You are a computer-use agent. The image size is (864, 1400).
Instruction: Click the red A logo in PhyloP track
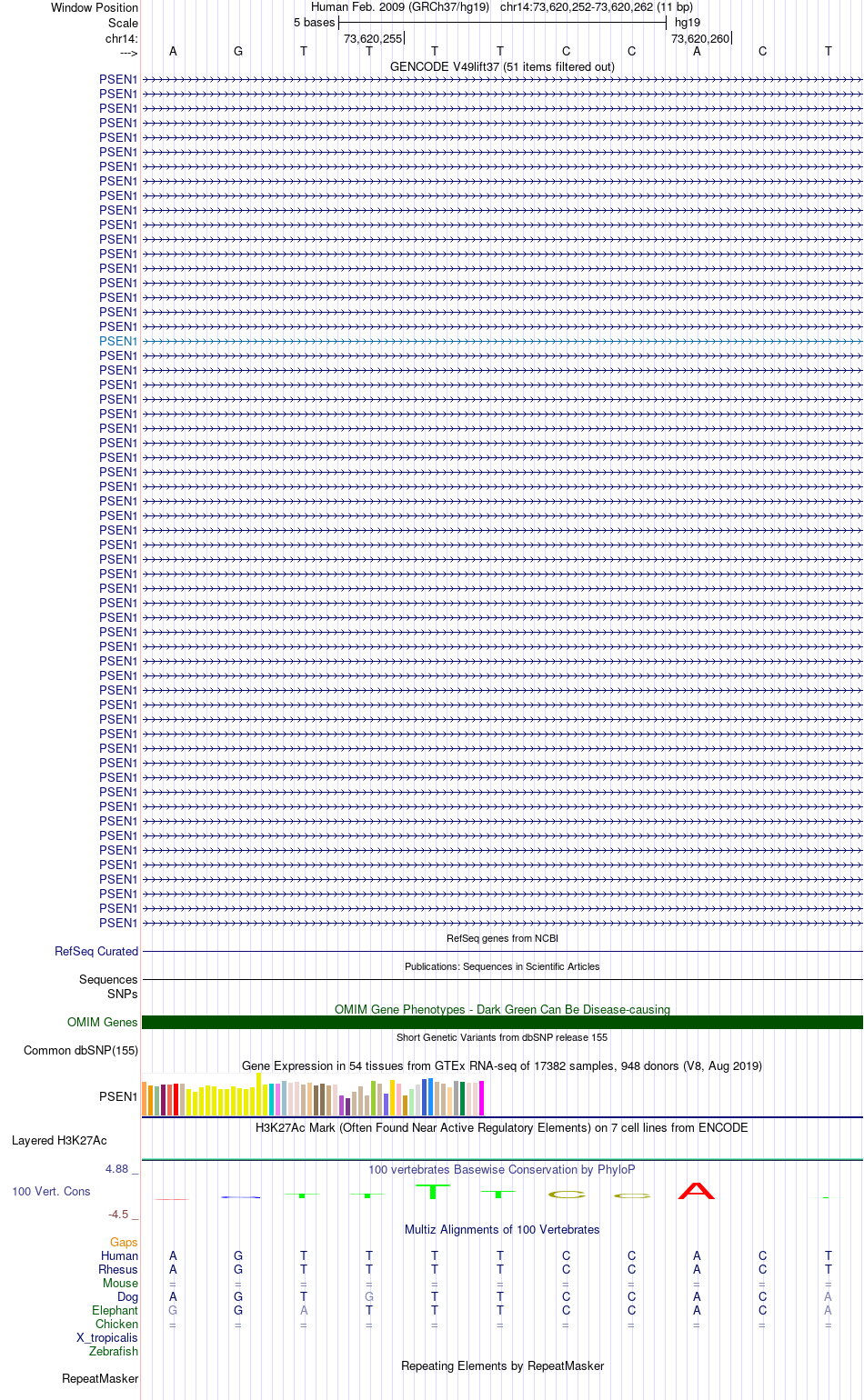tap(697, 1190)
